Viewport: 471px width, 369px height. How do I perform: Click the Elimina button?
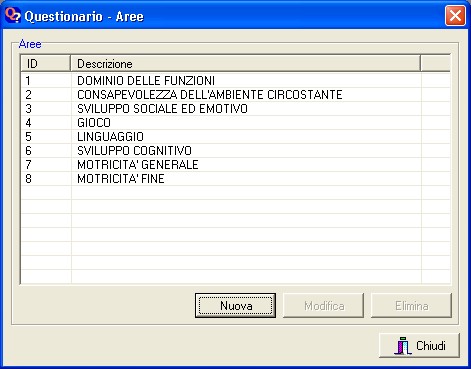click(411, 305)
